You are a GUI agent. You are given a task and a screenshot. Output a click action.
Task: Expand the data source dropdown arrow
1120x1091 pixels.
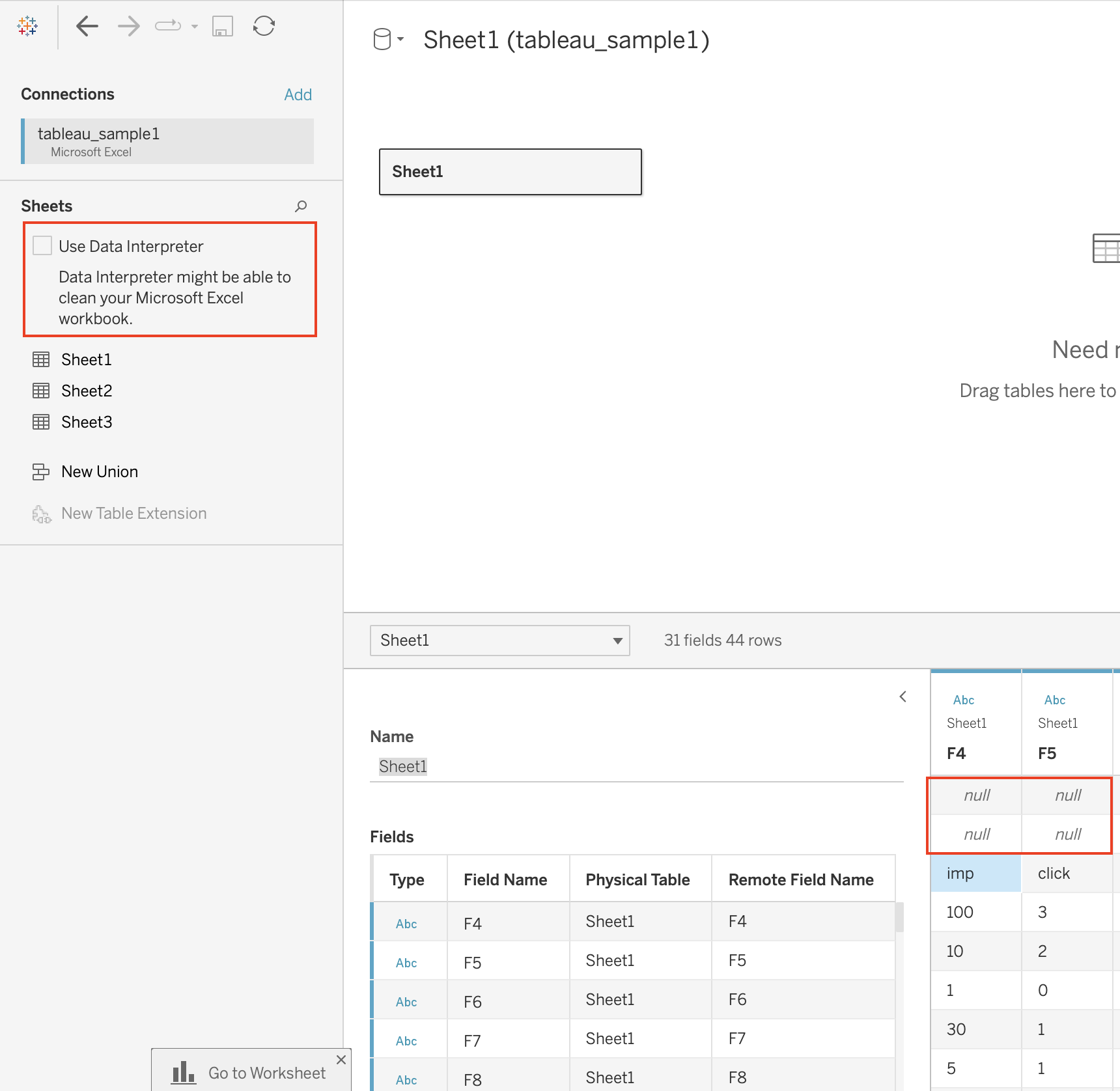click(400, 39)
